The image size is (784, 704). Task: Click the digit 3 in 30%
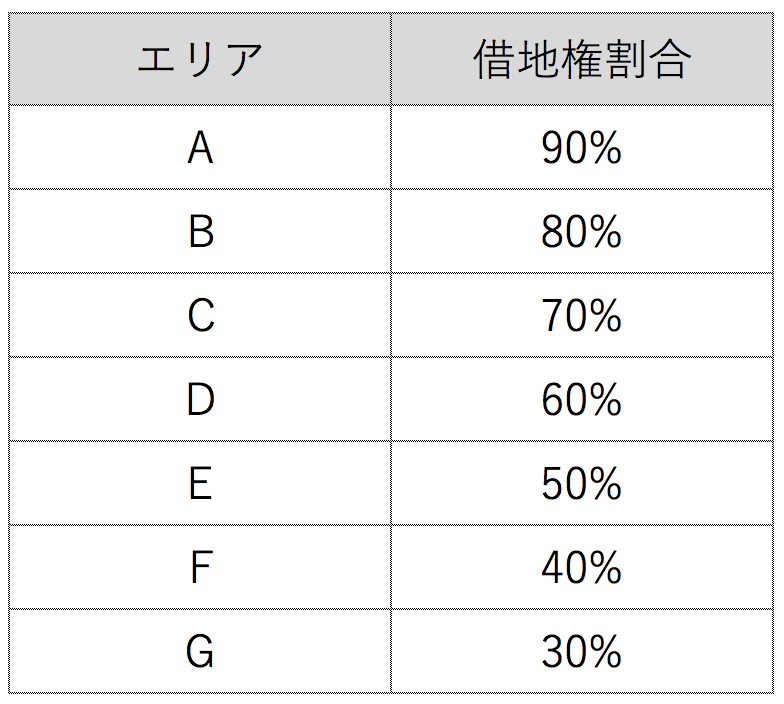[552, 652]
